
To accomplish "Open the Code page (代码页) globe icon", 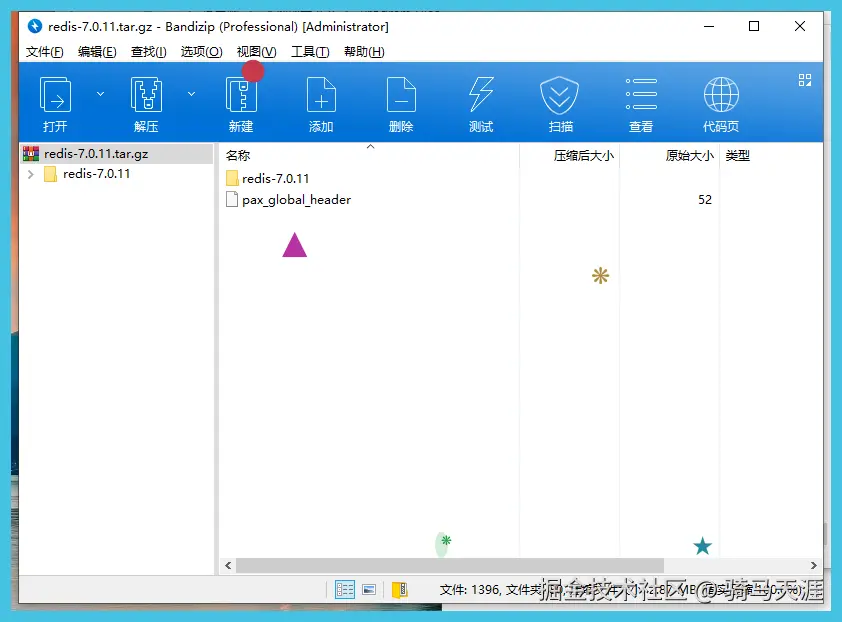I will point(721,95).
